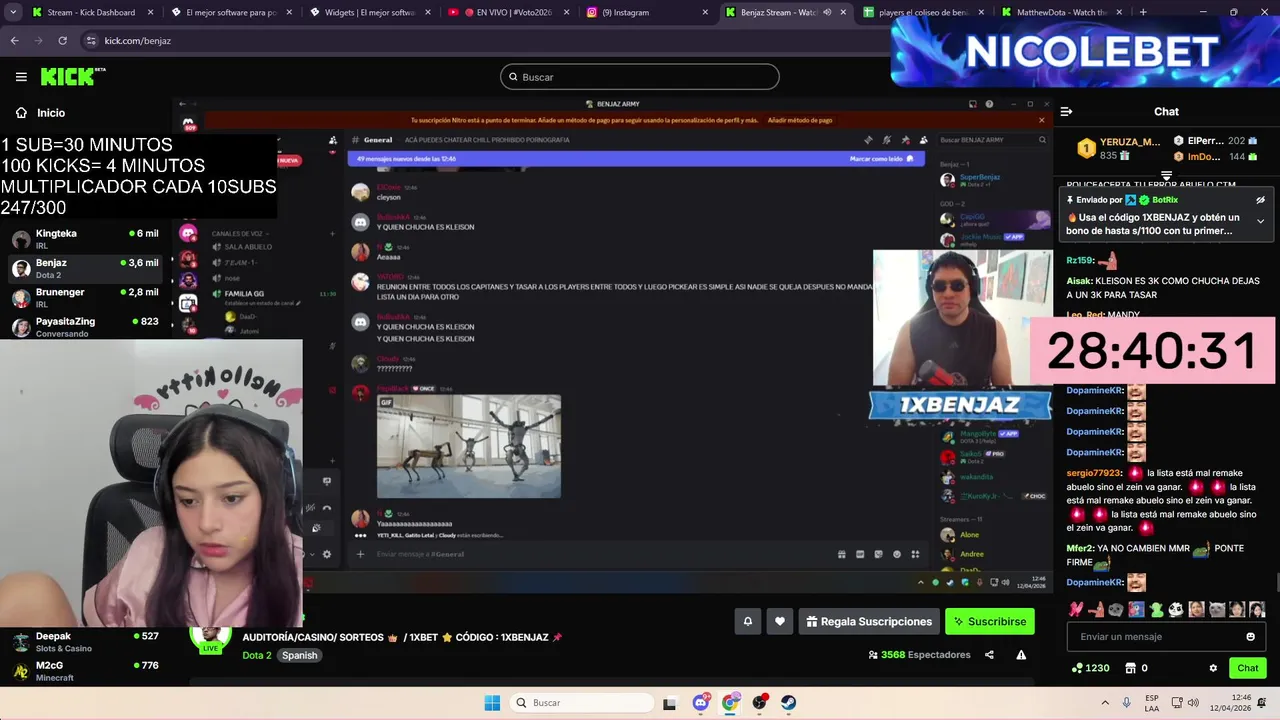View the 1230 channel points balance

[x=1090, y=668]
